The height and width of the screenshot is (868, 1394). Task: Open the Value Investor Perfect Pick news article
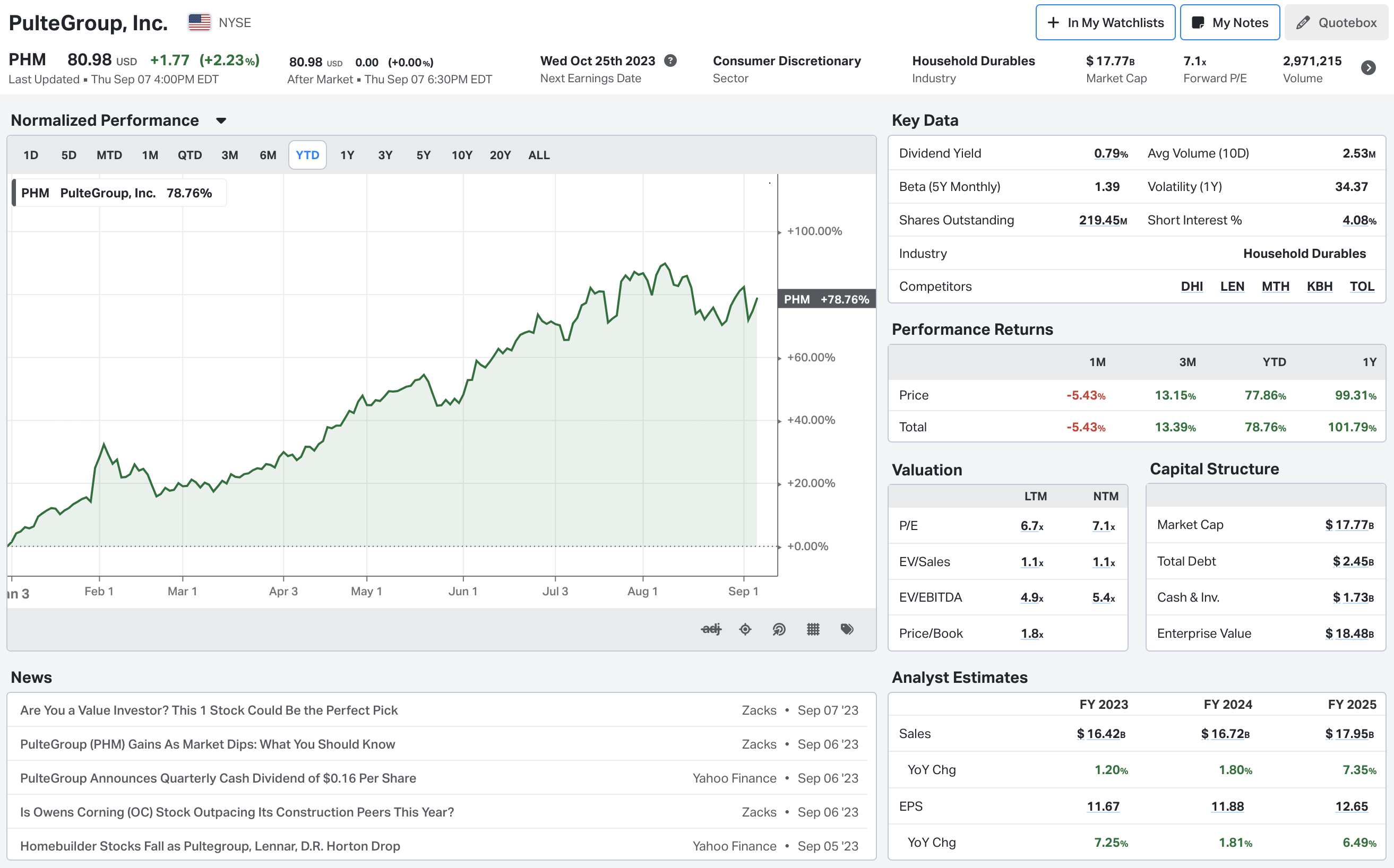[x=209, y=710]
